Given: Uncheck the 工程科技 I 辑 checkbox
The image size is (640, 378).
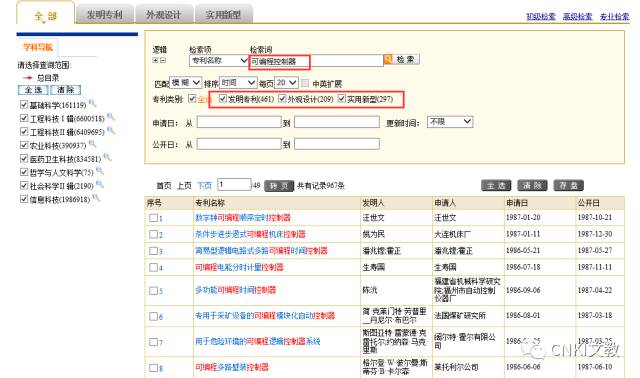Looking at the screenshot, I should 24,118.
